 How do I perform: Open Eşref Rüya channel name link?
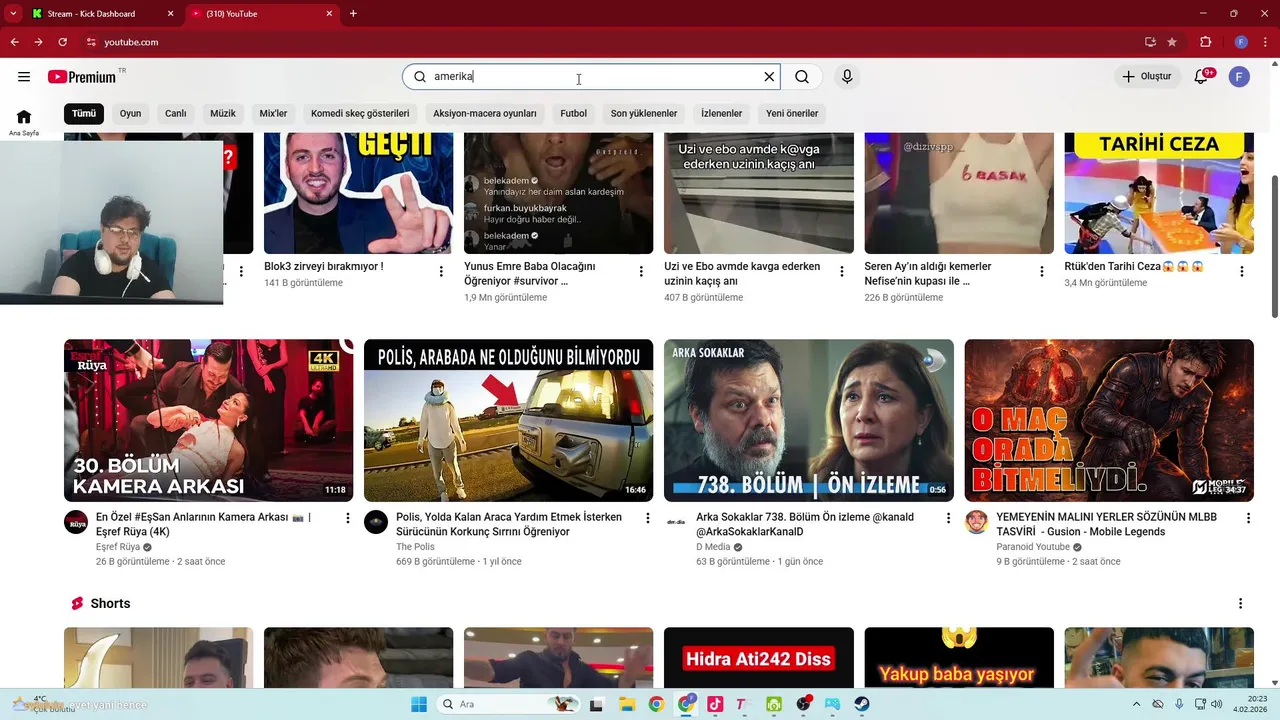point(118,547)
